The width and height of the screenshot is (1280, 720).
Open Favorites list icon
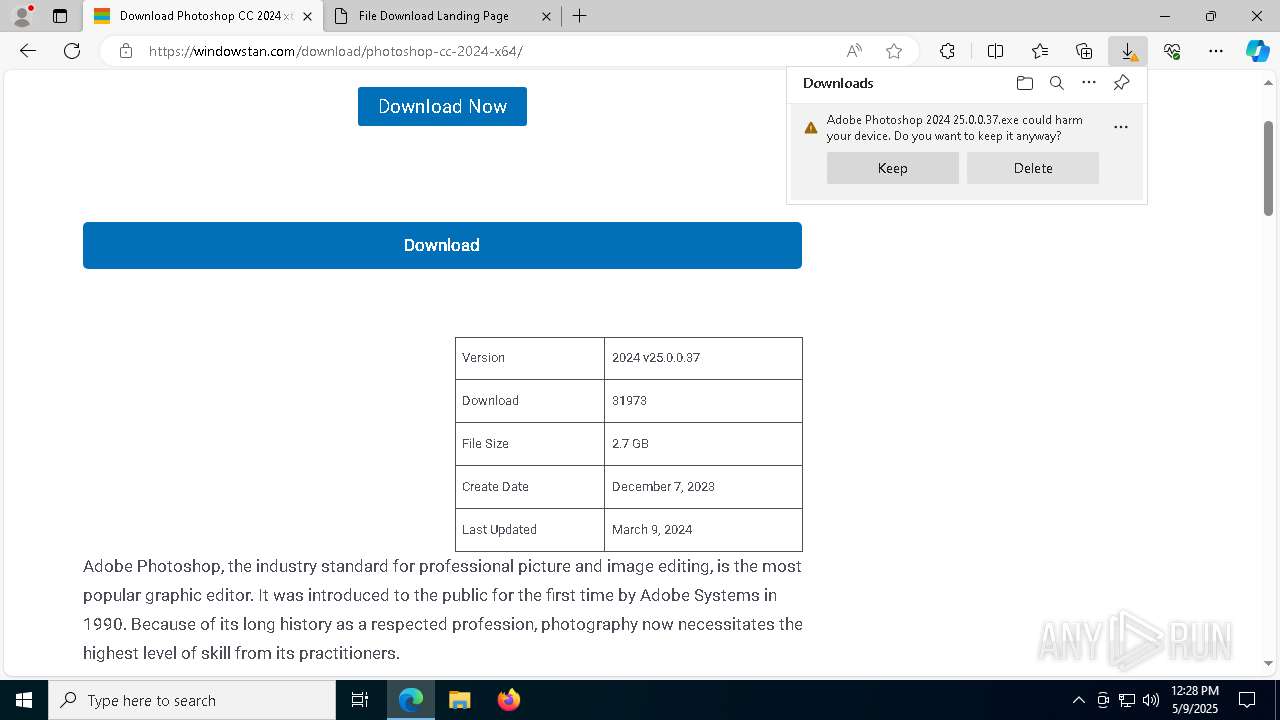(1040, 51)
